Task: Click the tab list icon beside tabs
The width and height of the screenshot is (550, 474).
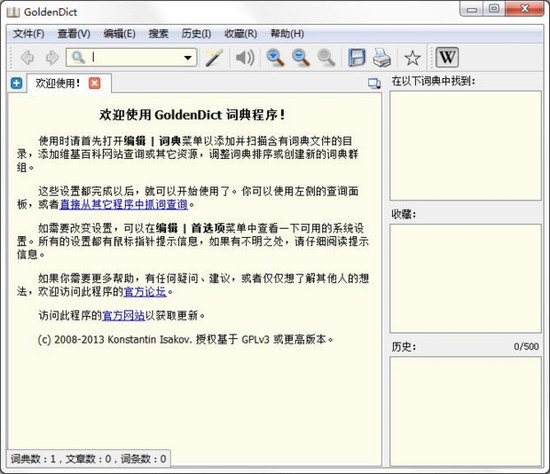Action: point(374,83)
